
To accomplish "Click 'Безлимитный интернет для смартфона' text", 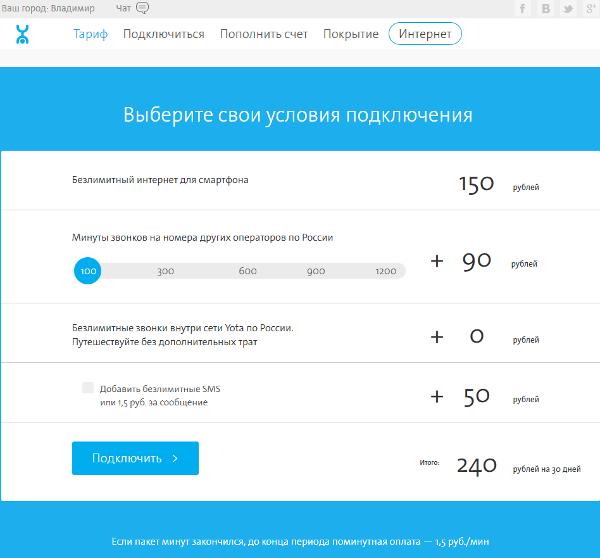I will (160, 180).
